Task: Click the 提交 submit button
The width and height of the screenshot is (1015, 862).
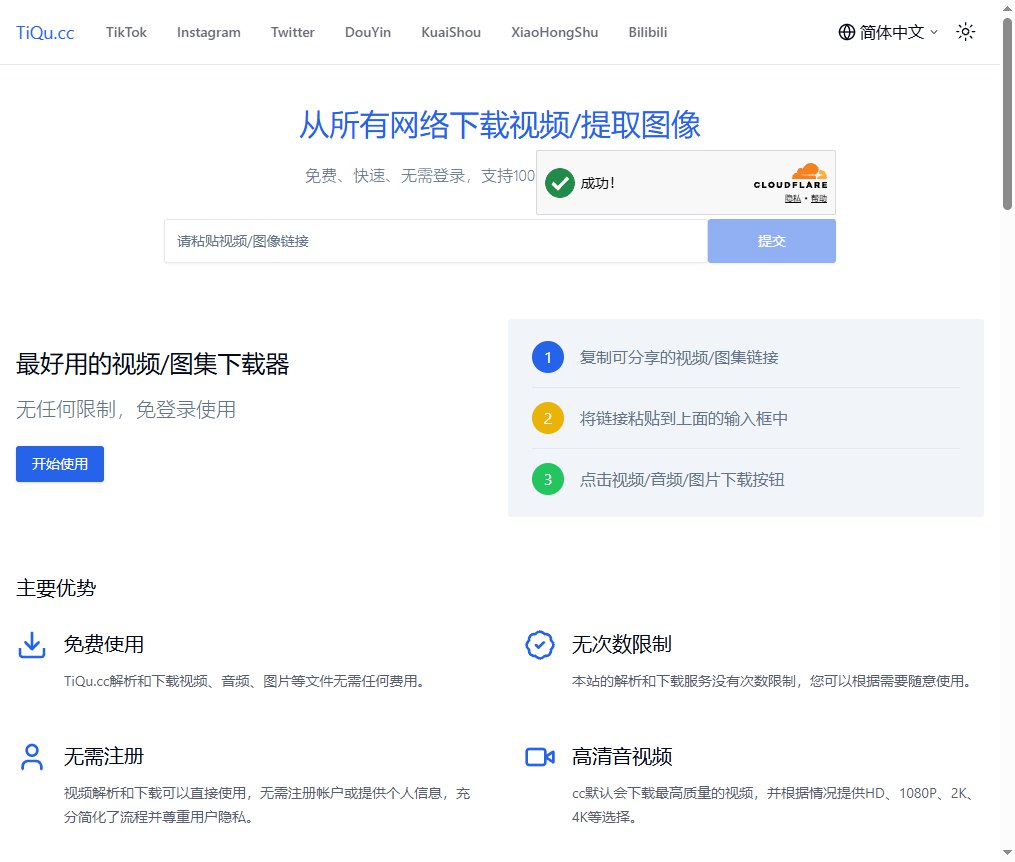Action: [x=772, y=241]
